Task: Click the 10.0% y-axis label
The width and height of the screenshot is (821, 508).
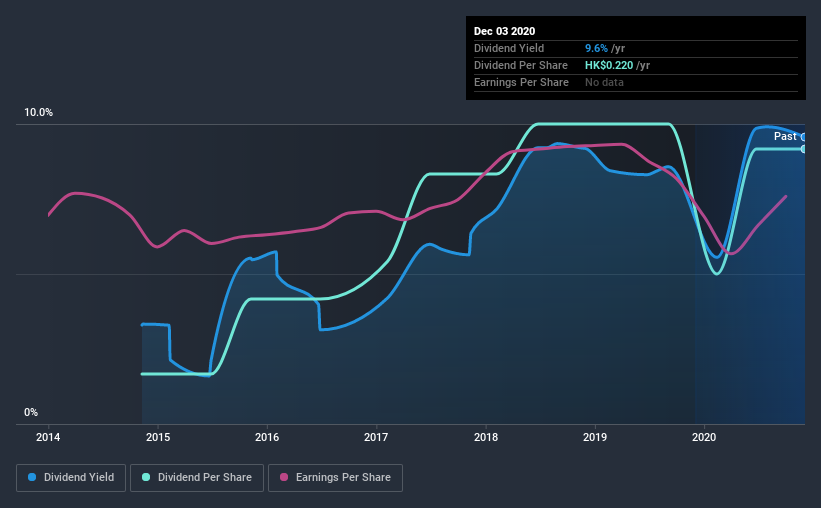Action: tap(38, 113)
